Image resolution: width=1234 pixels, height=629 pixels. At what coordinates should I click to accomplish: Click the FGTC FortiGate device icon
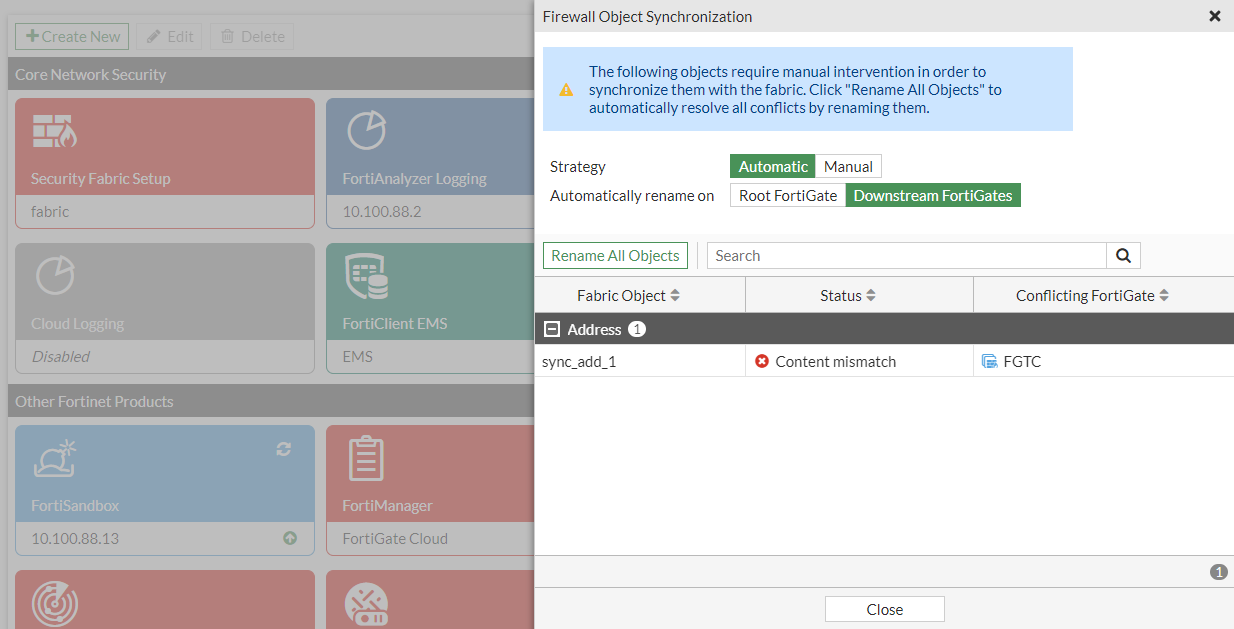989,361
